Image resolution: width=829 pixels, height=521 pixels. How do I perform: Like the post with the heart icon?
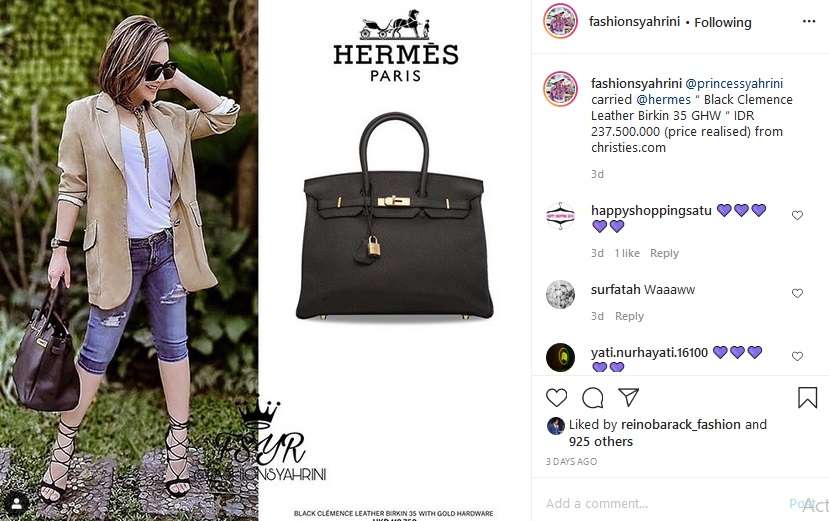[556, 398]
